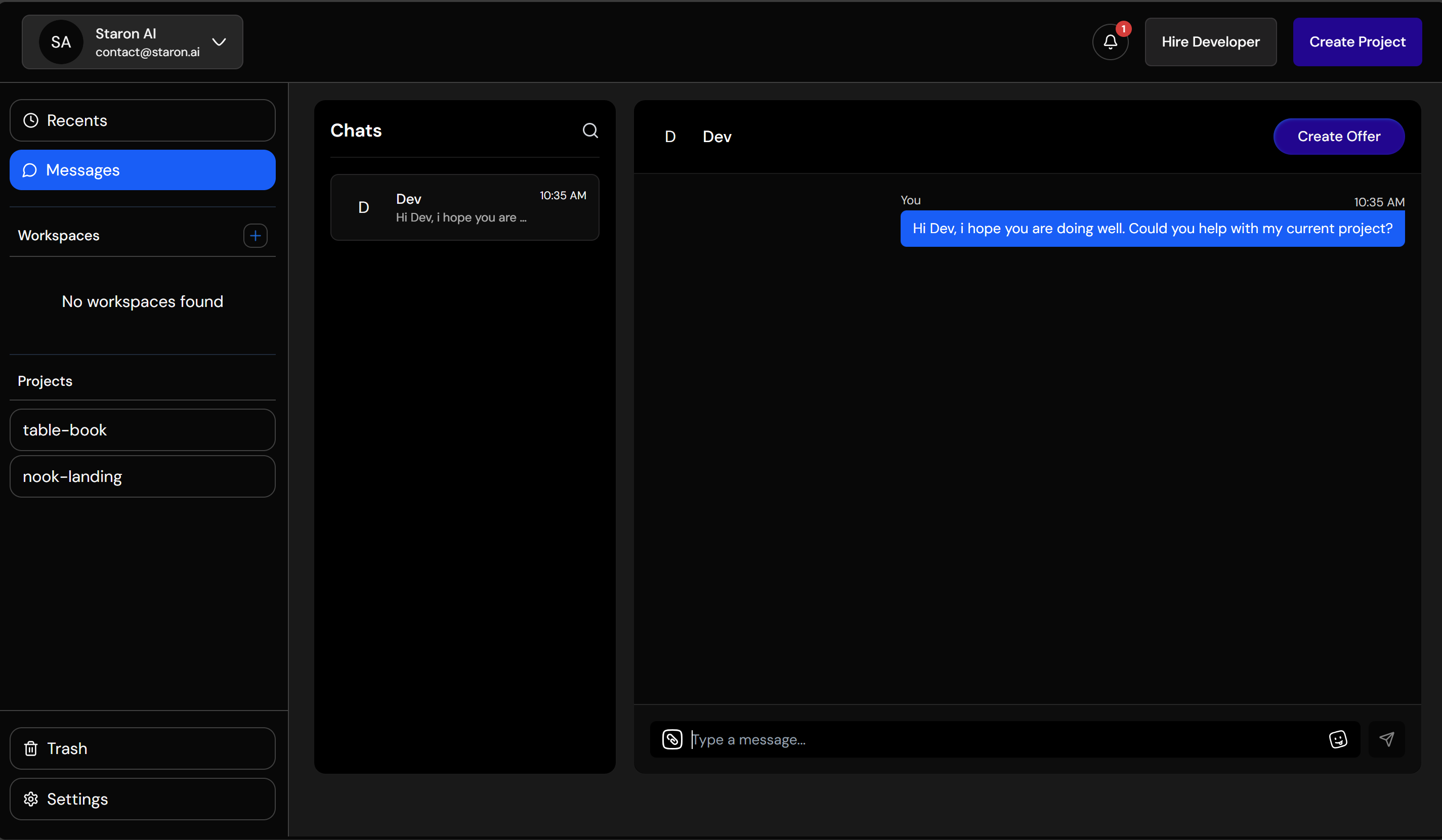Screen dimensions: 1442x840
Task: Click the Create Project button
Action: 1358,42
